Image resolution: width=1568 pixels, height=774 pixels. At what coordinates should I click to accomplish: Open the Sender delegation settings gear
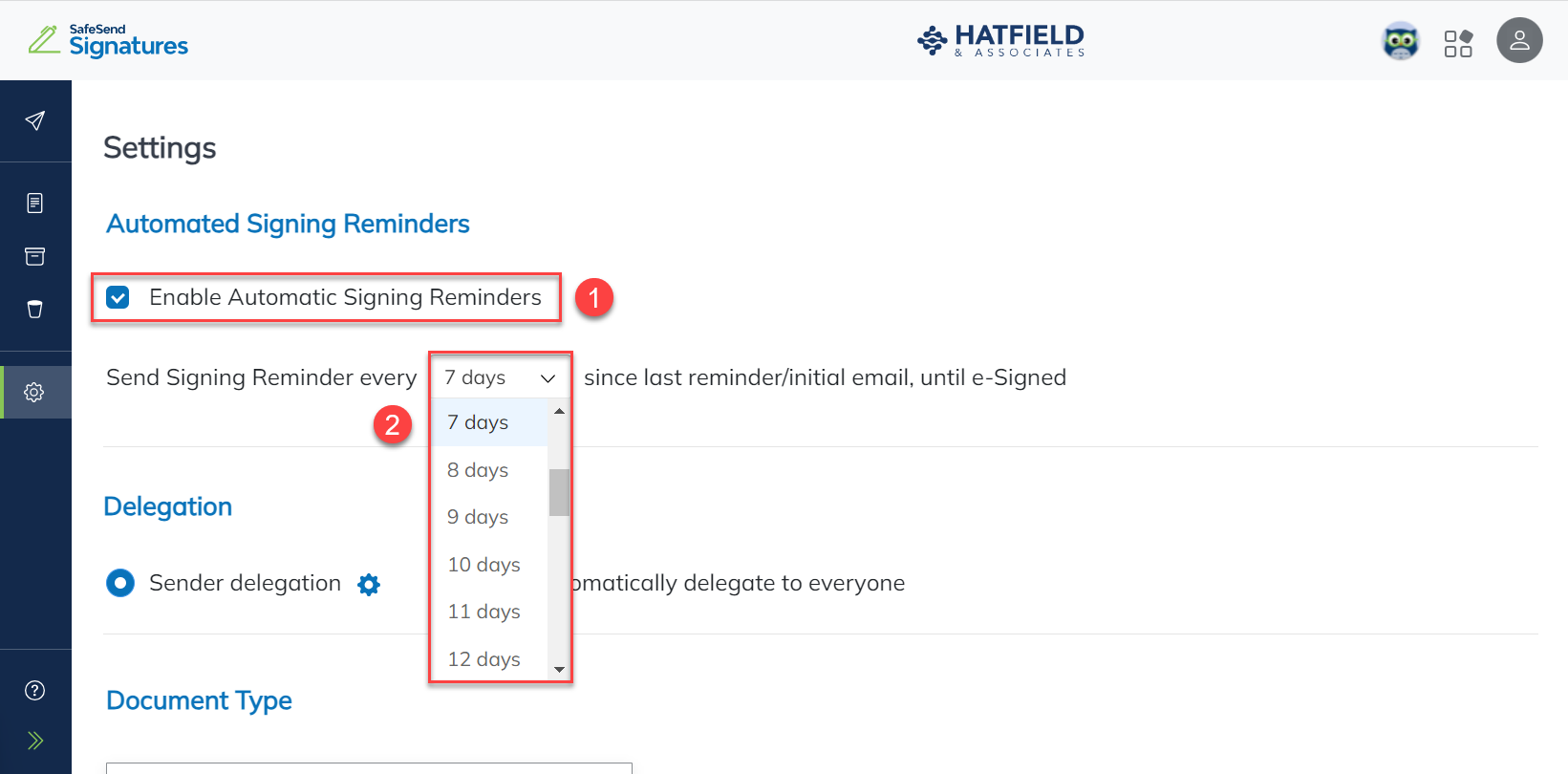pos(368,584)
